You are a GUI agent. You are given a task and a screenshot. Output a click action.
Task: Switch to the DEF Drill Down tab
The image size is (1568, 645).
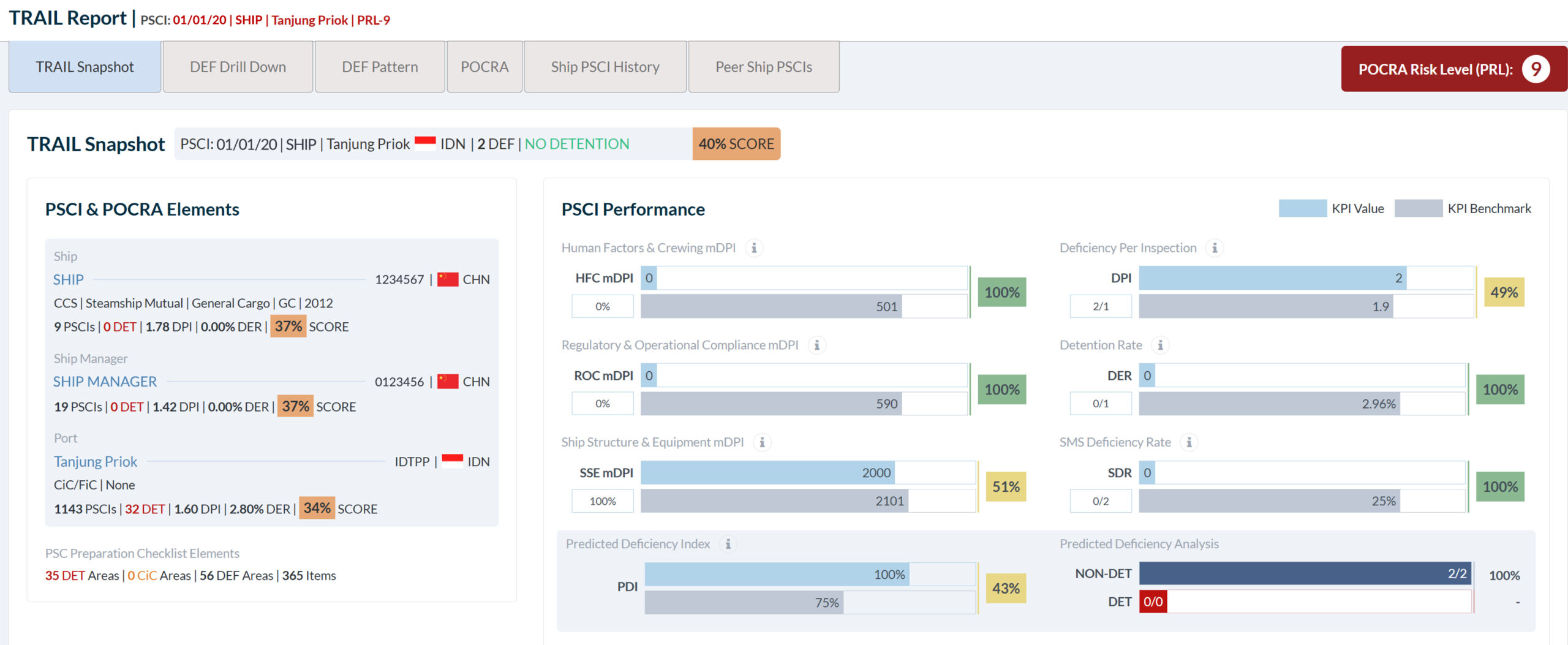(x=238, y=67)
